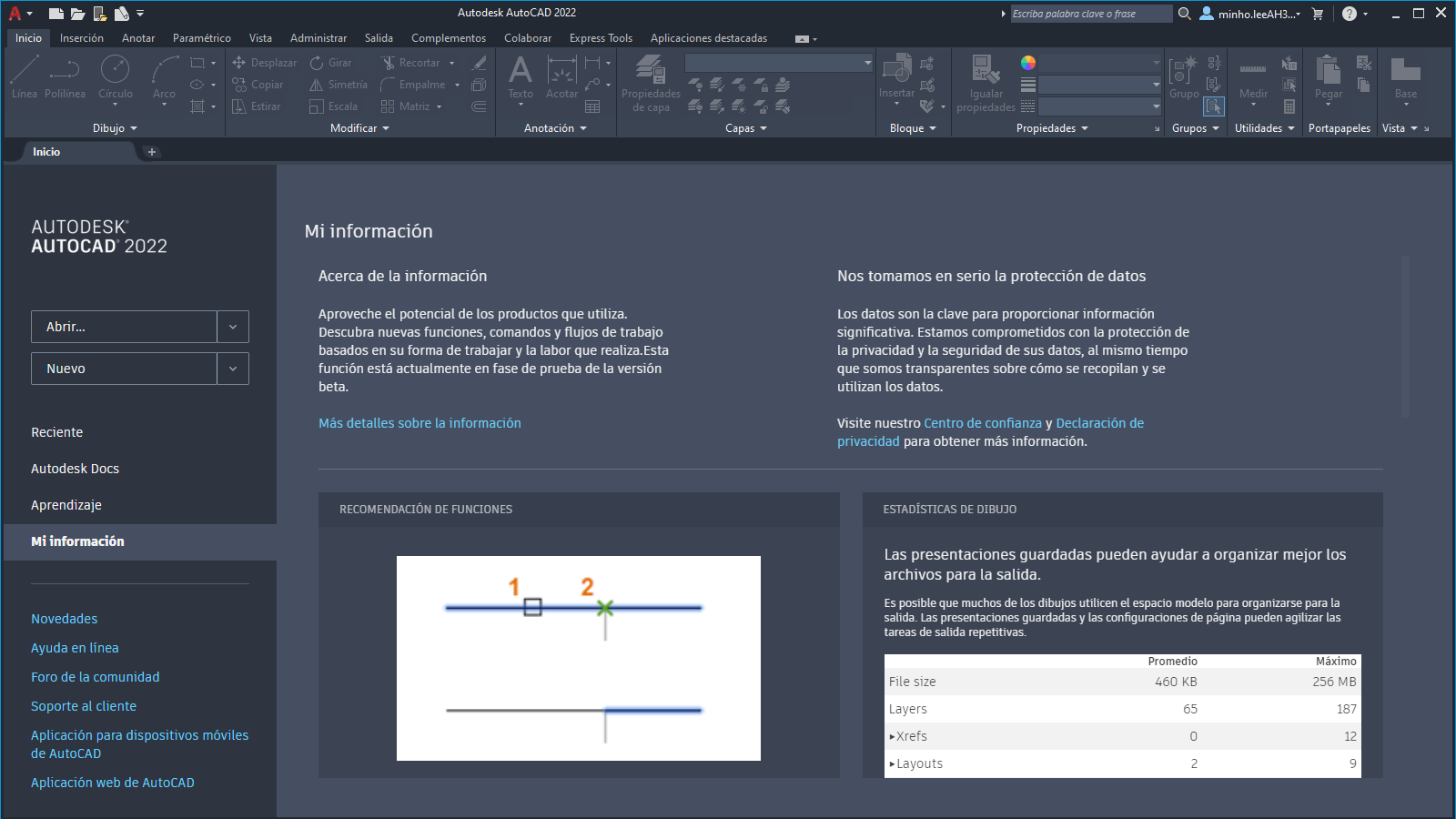1456x819 pixels.
Task: Apply the Simetría mirror tool
Action: click(339, 85)
